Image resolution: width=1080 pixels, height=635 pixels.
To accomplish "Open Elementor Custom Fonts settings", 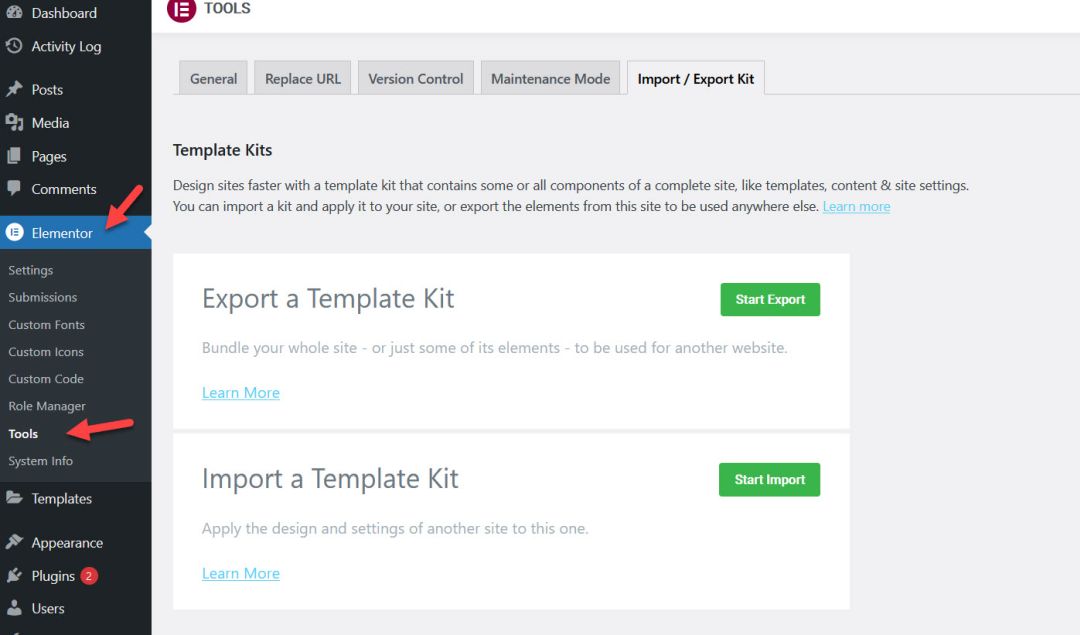I will [46, 324].
